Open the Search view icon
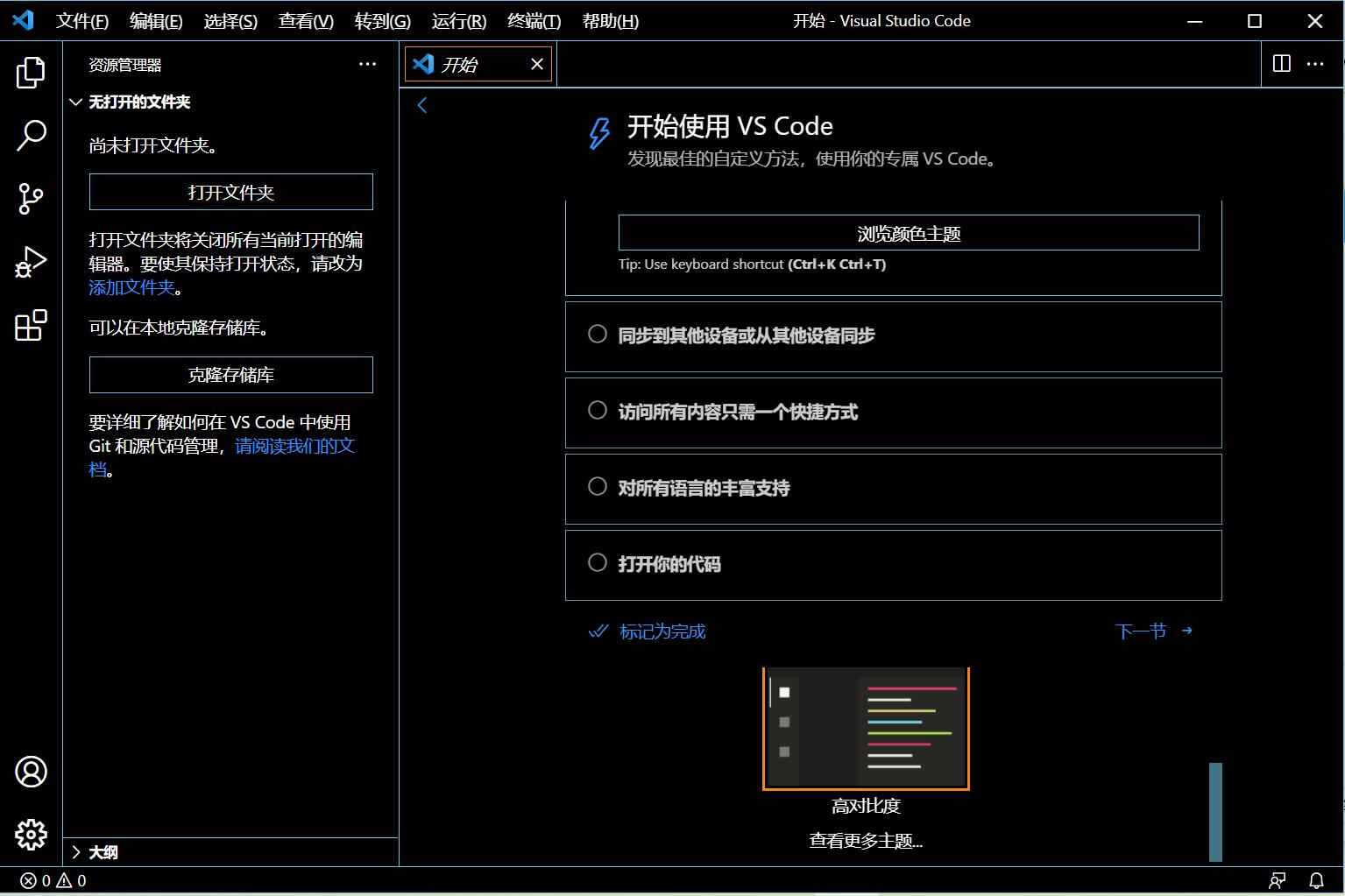The image size is (1345, 896). (31, 136)
